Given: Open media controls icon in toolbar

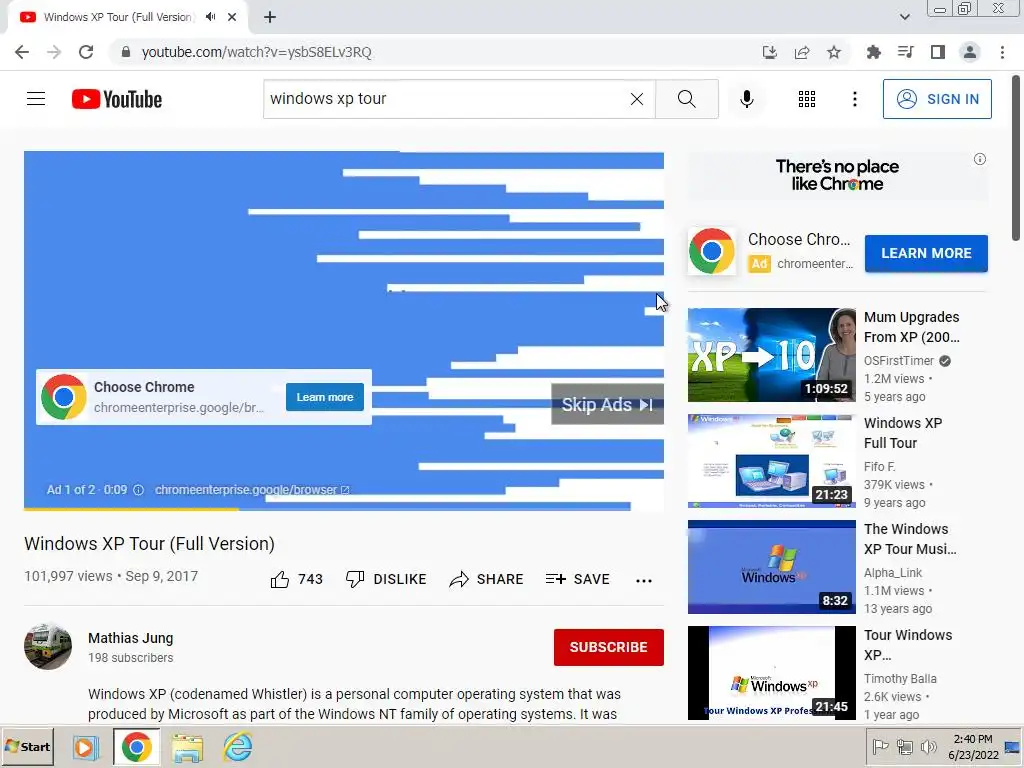Looking at the screenshot, I should tap(905, 52).
